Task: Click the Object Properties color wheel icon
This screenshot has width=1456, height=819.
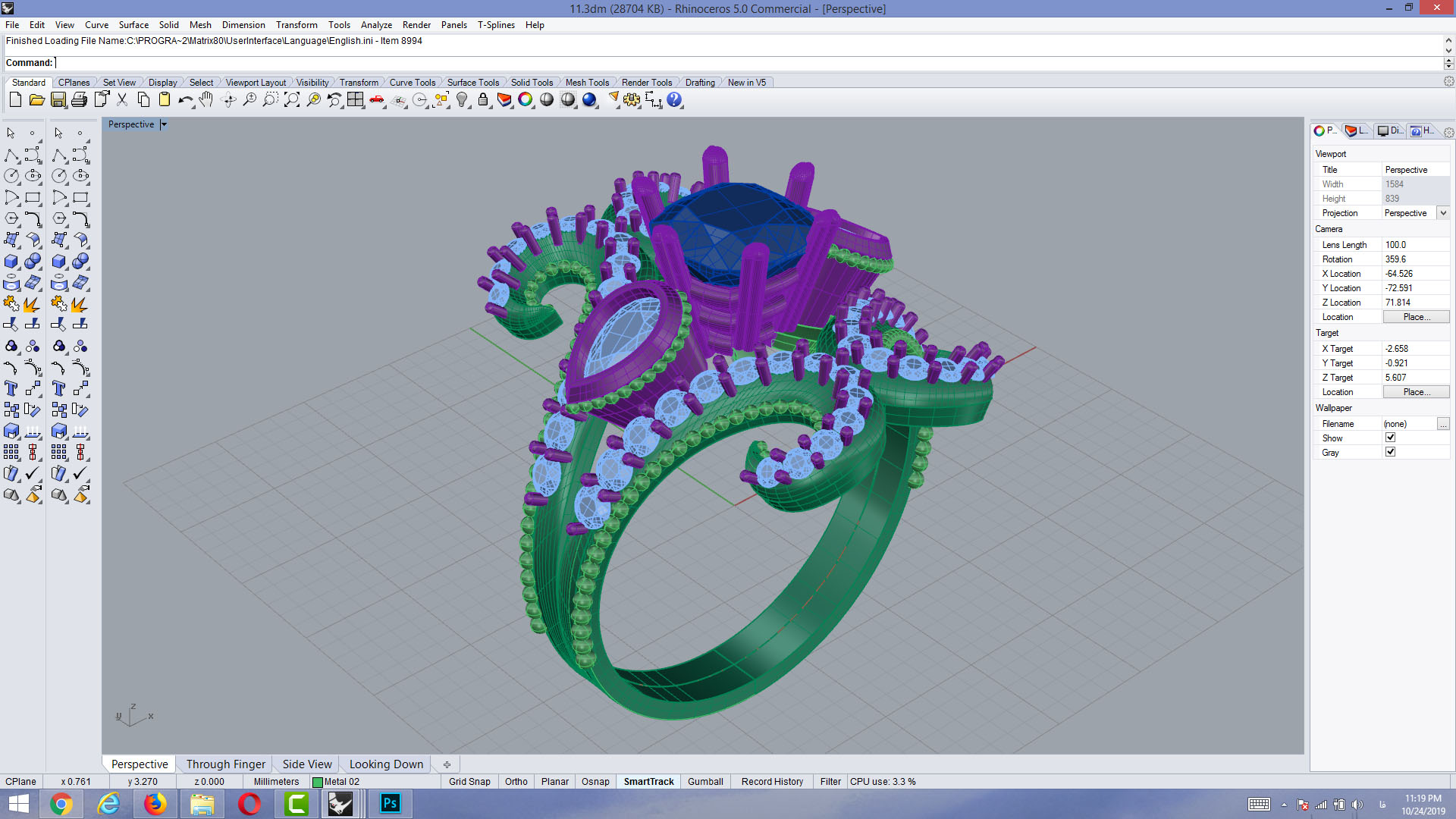Action: point(526,100)
